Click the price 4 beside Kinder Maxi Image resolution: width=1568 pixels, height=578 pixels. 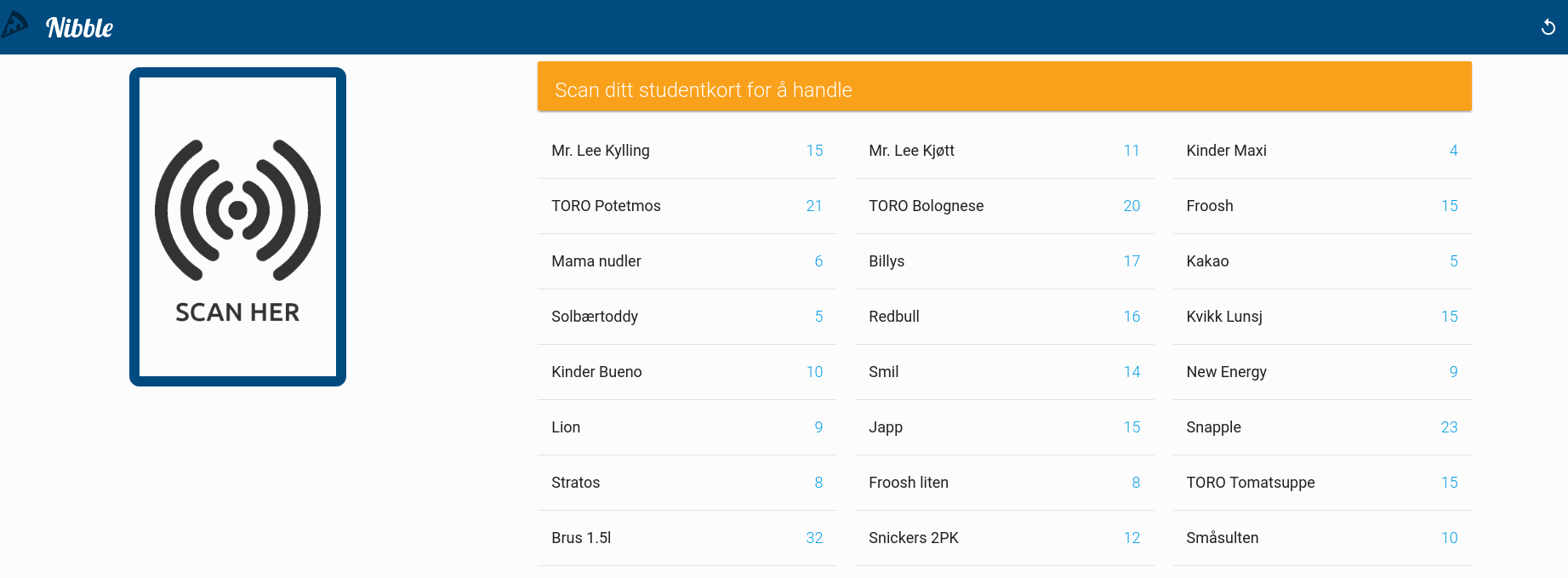[x=1454, y=151]
